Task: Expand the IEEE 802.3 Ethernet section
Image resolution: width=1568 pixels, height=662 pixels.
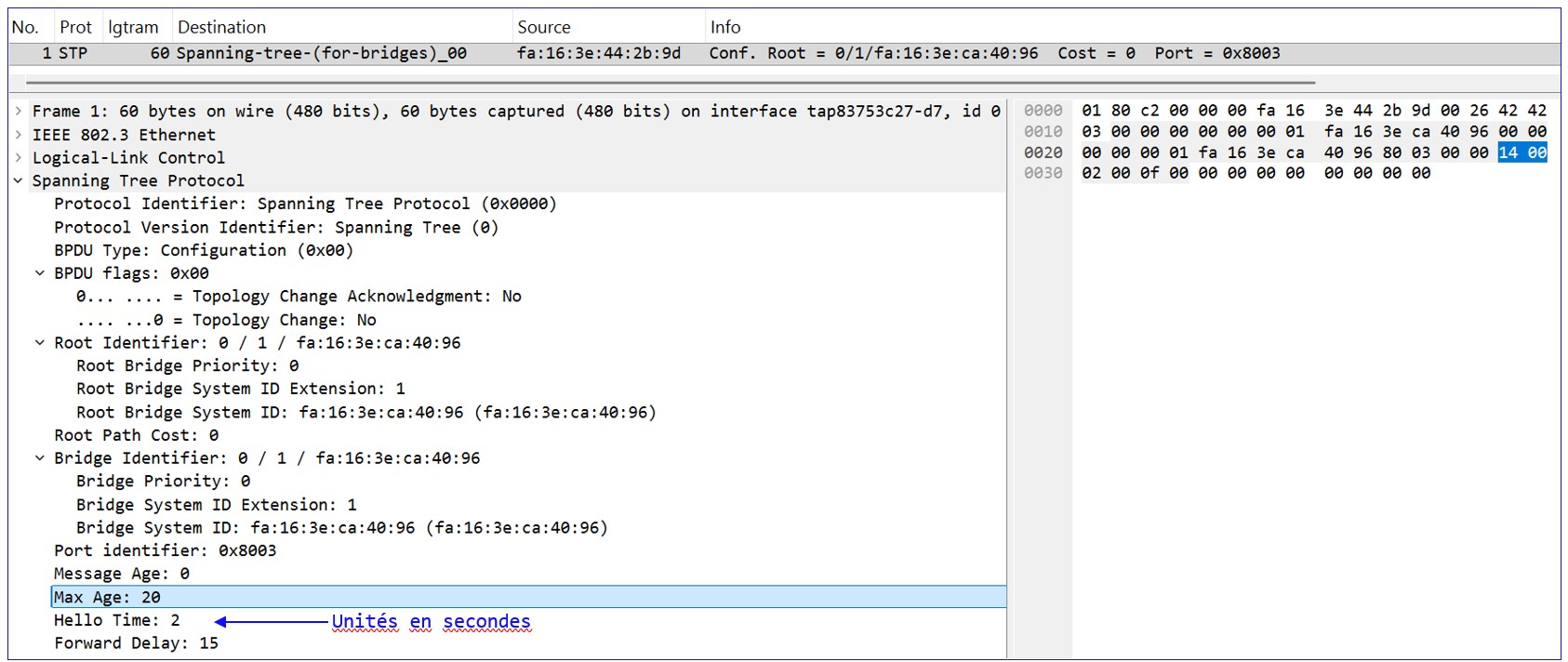Action: [19, 135]
